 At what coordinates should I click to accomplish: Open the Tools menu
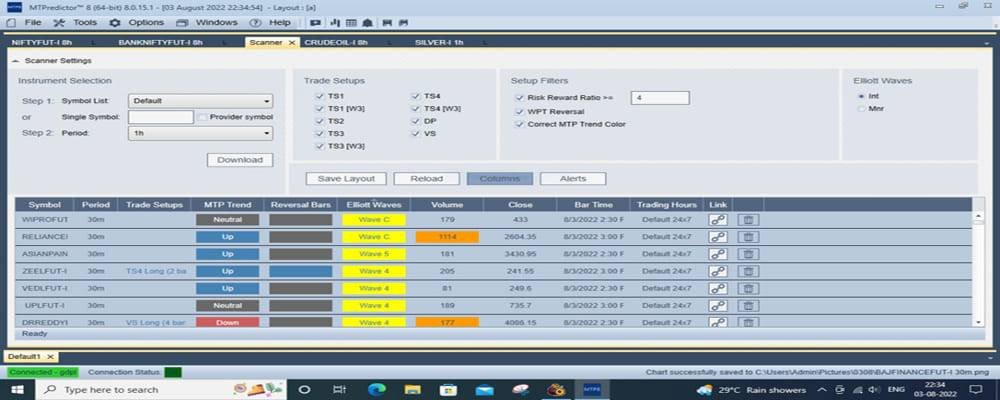coord(85,22)
